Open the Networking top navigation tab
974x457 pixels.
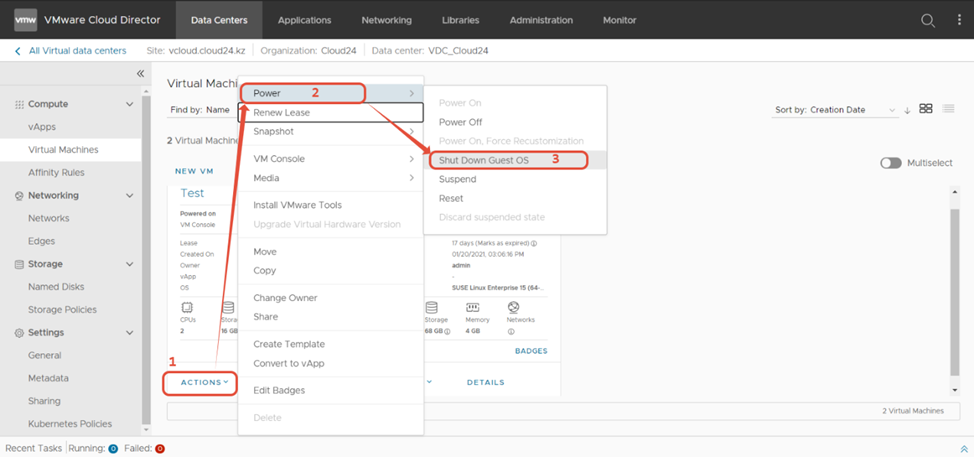[x=386, y=20]
